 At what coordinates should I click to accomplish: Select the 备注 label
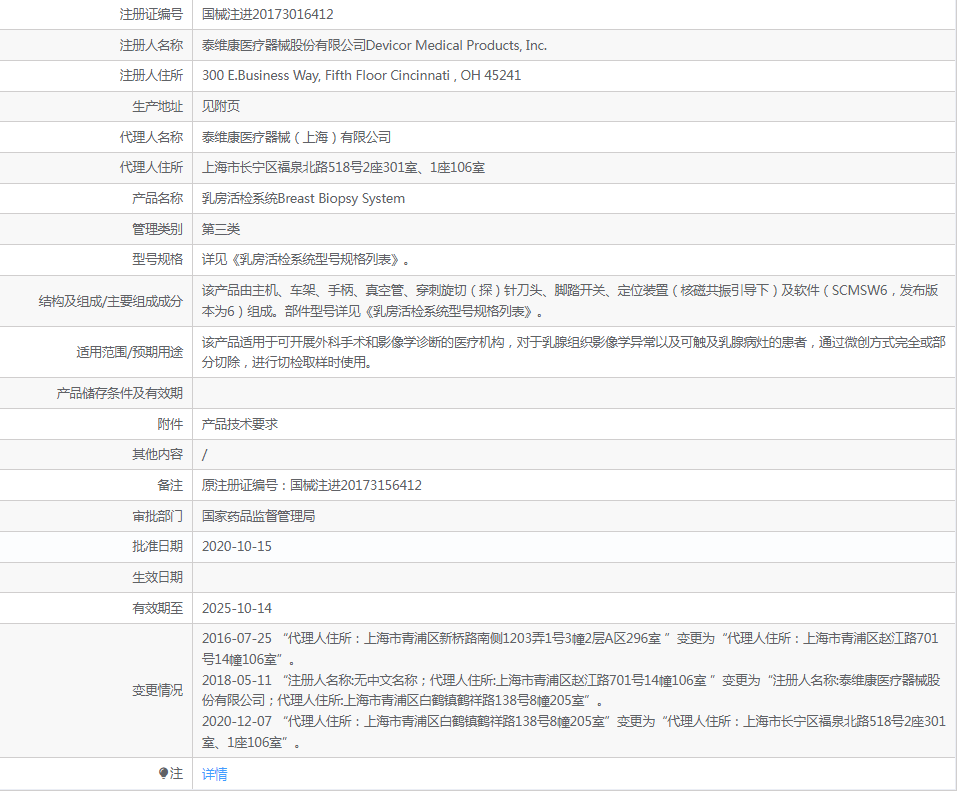coord(170,485)
